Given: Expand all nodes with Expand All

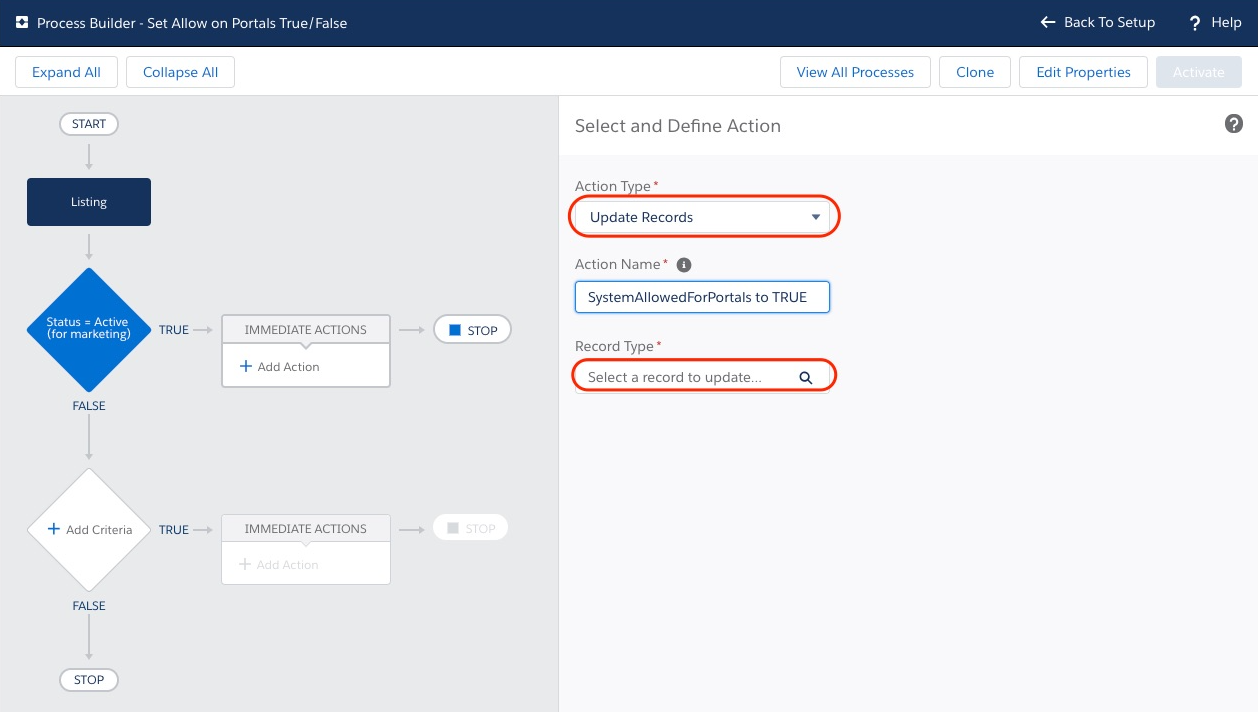Looking at the screenshot, I should 66,71.
